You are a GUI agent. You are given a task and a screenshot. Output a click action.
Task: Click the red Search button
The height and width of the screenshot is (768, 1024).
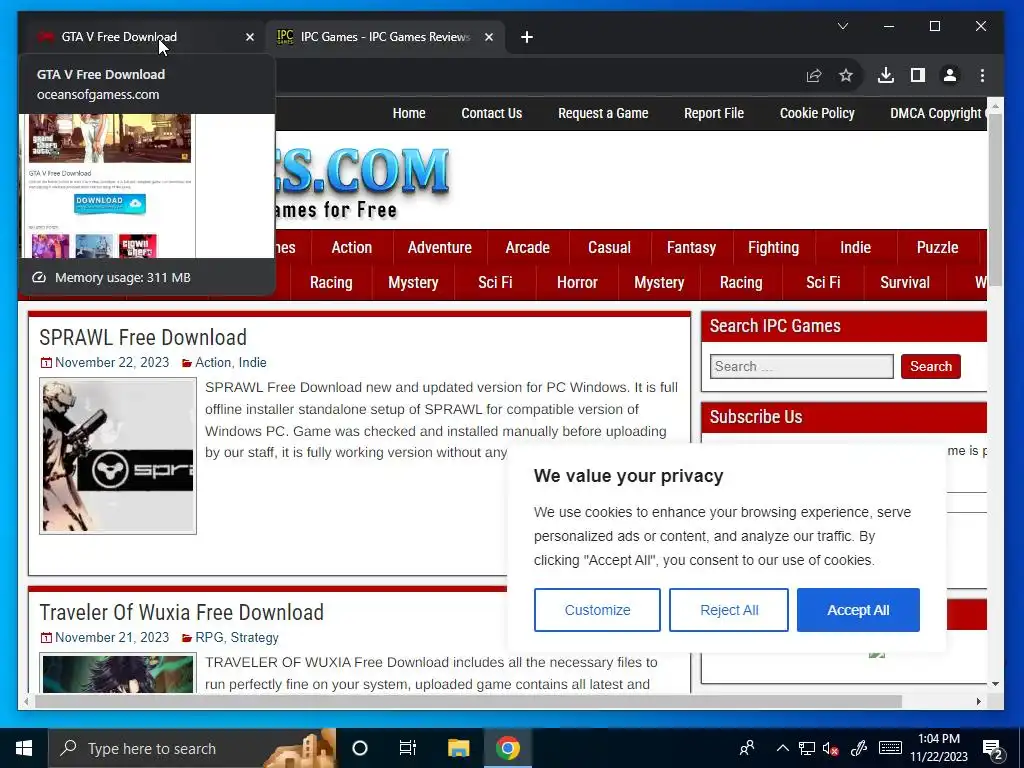(931, 366)
